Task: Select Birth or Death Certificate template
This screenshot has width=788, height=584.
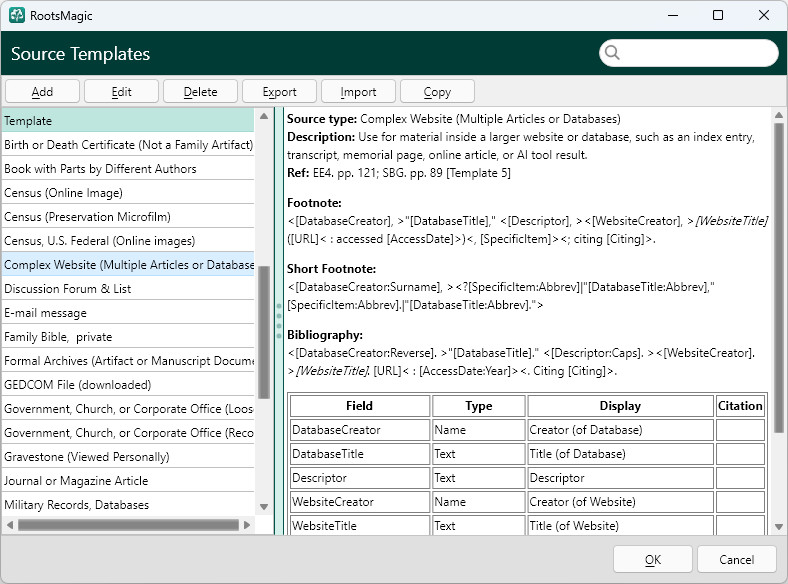Action: (x=128, y=145)
